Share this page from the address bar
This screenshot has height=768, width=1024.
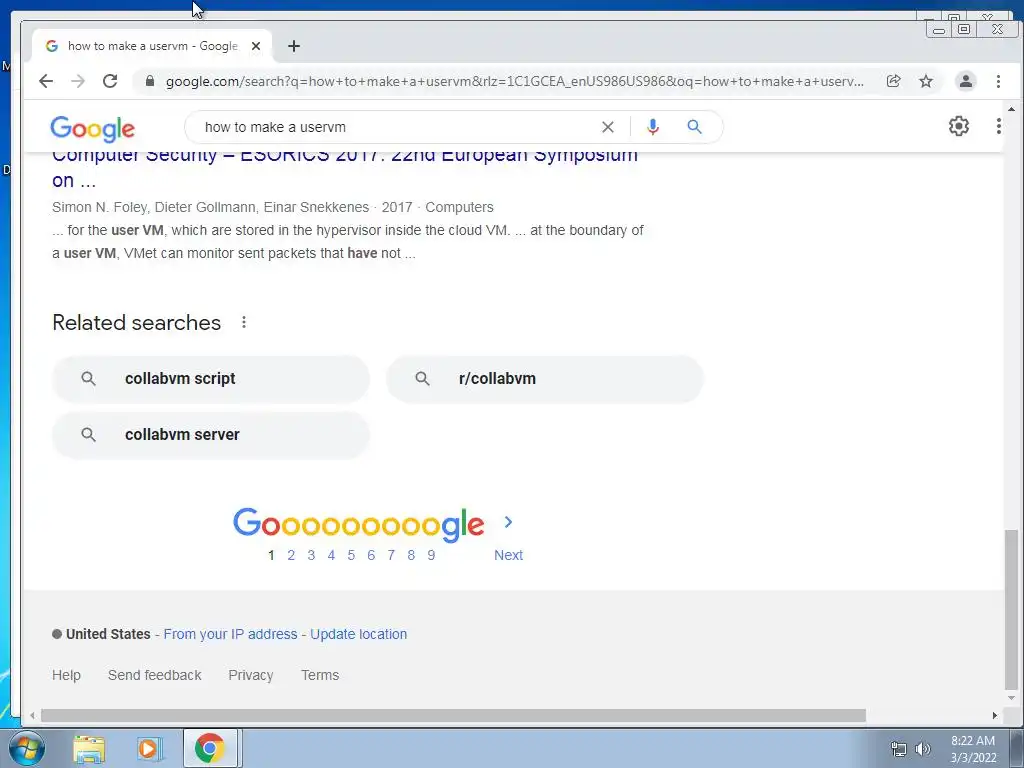click(x=893, y=81)
